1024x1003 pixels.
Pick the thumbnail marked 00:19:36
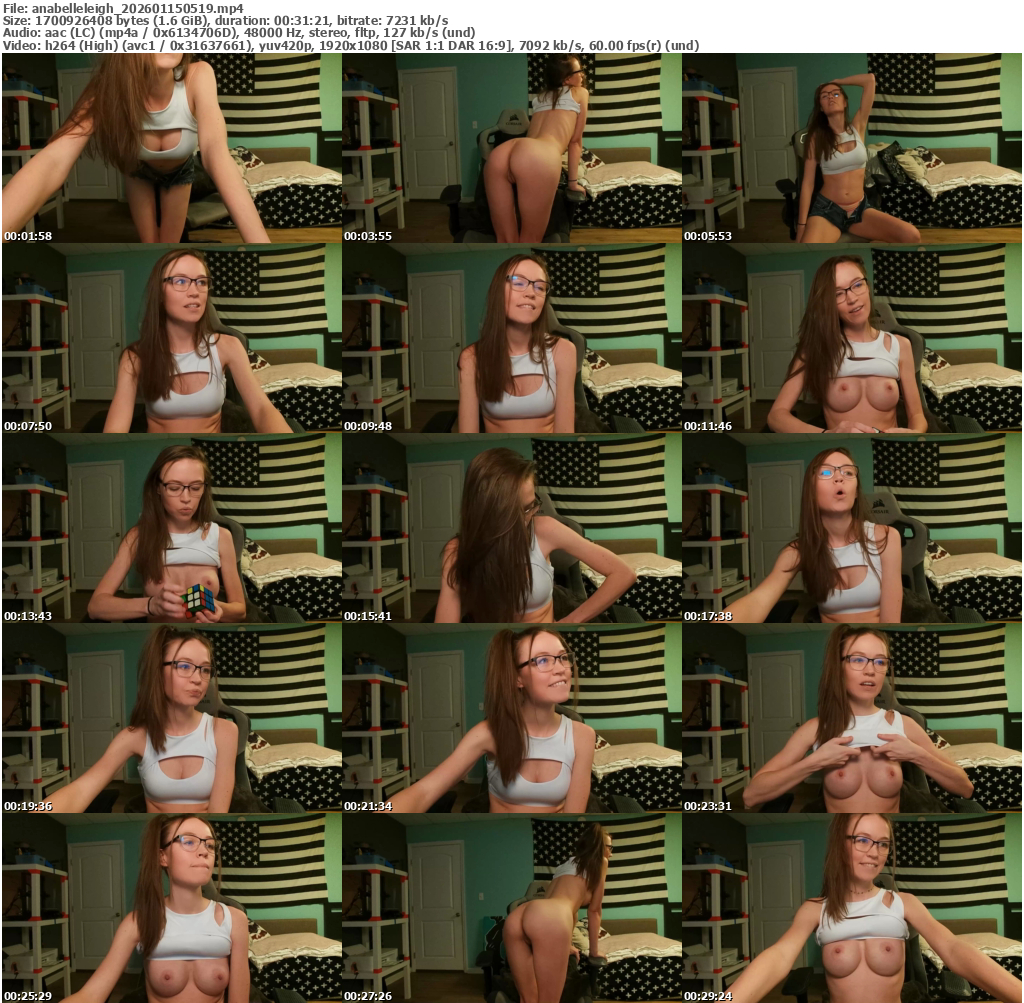tap(171, 718)
